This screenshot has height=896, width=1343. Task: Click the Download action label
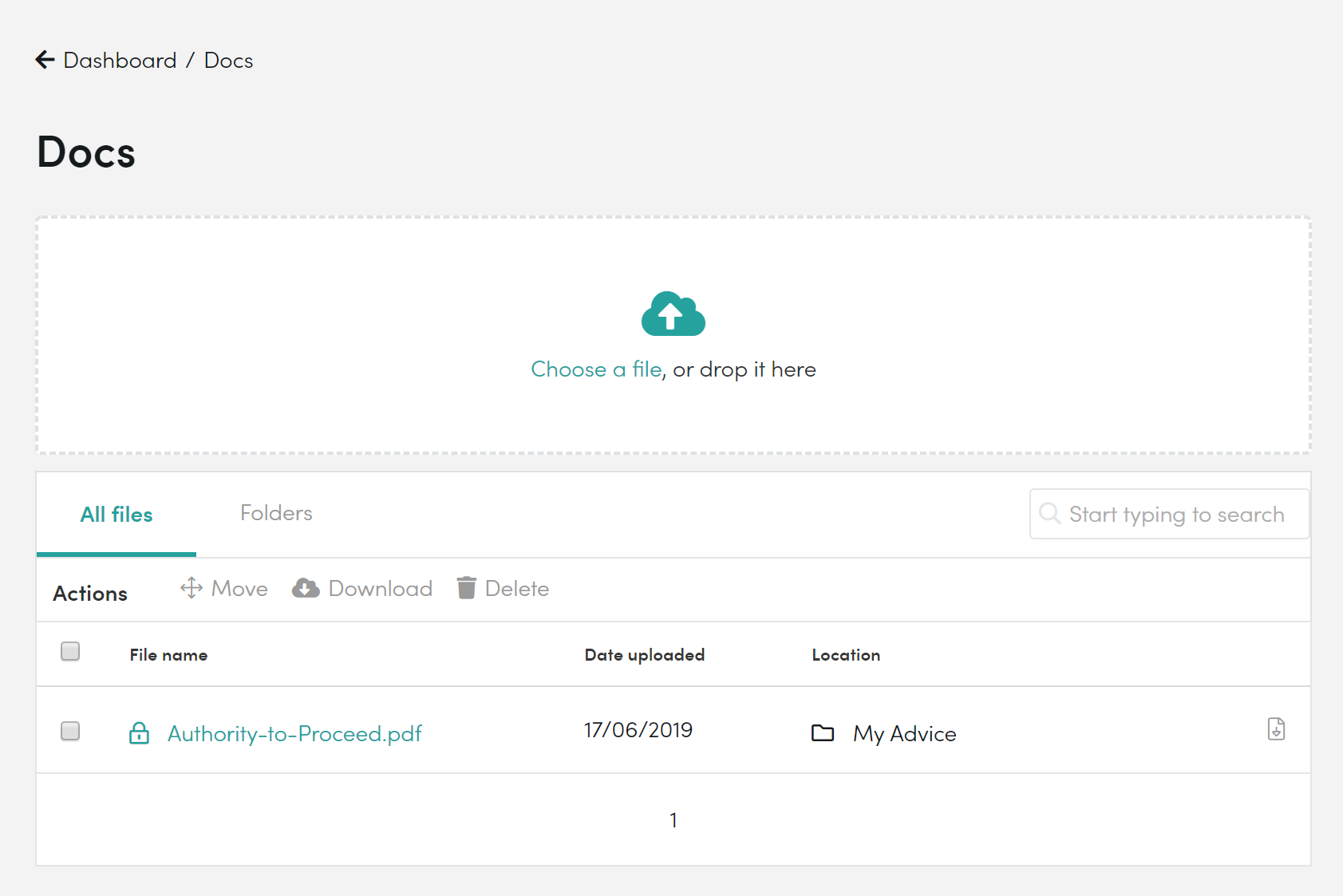pos(381,589)
